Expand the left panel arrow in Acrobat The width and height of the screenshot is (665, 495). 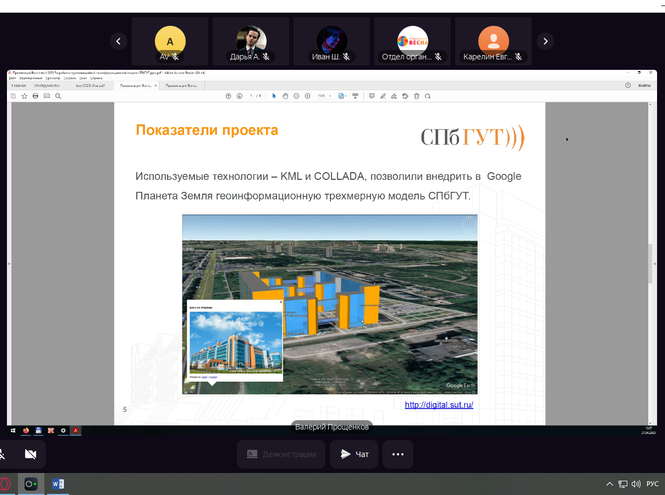[x=9, y=264]
